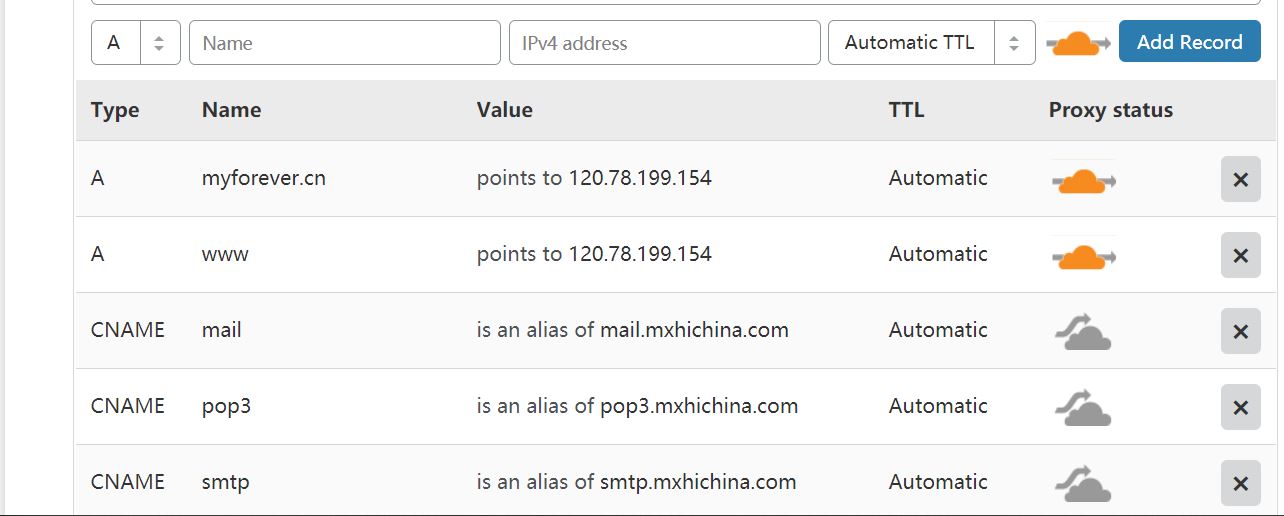Delete the www A record

(x=1240, y=255)
